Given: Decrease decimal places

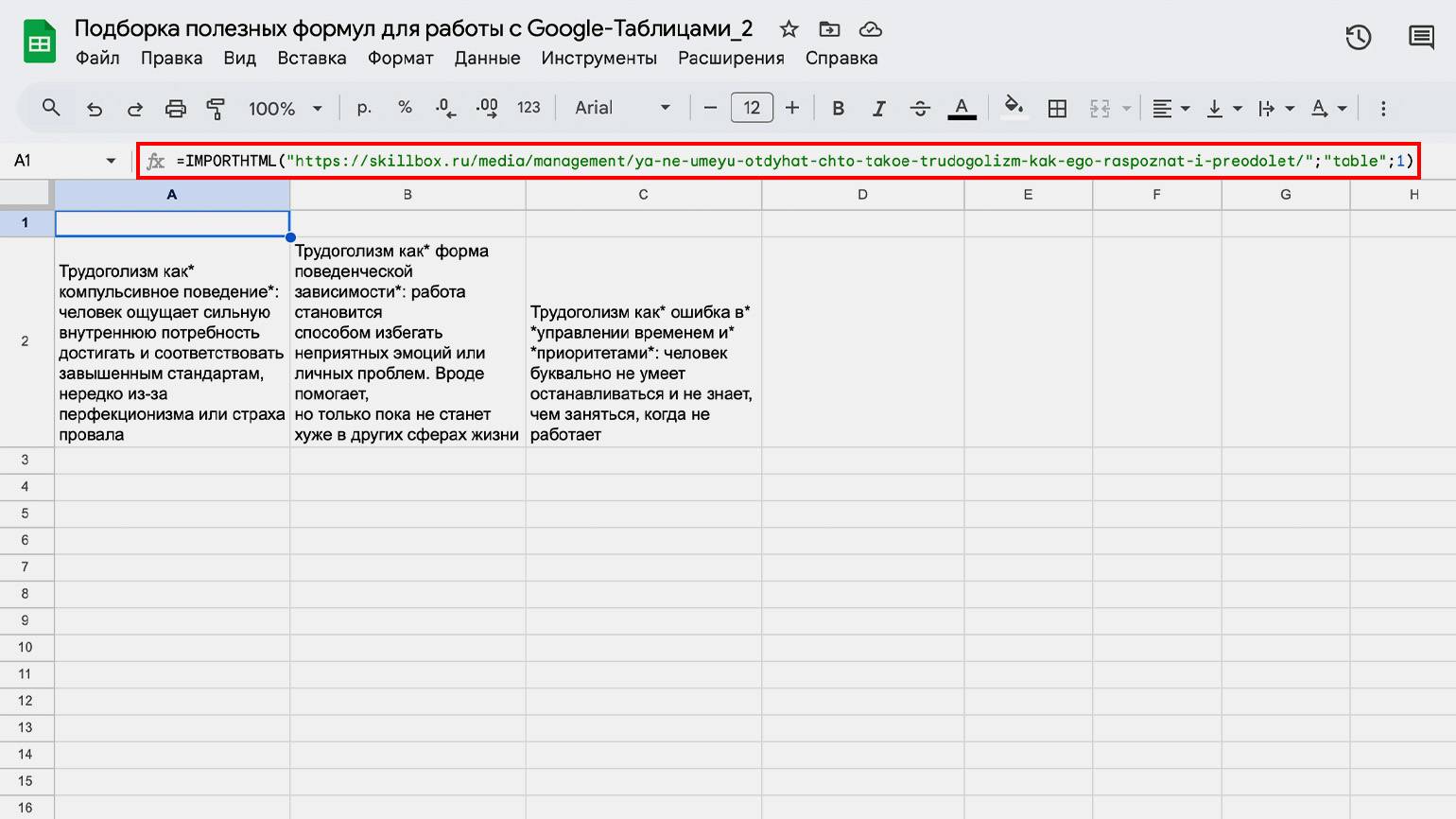Looking at the screenshot, I should [445, 108].
